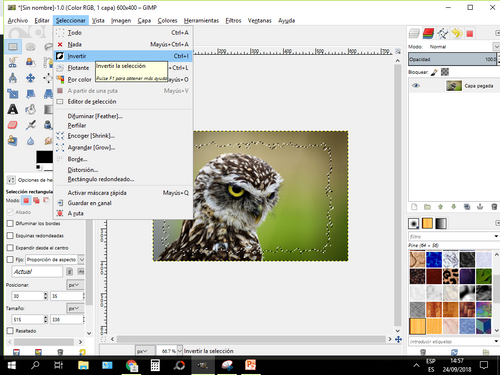Toggle visibility of Capa pegada layer
The image size is (500, 375).
point(416,86)
